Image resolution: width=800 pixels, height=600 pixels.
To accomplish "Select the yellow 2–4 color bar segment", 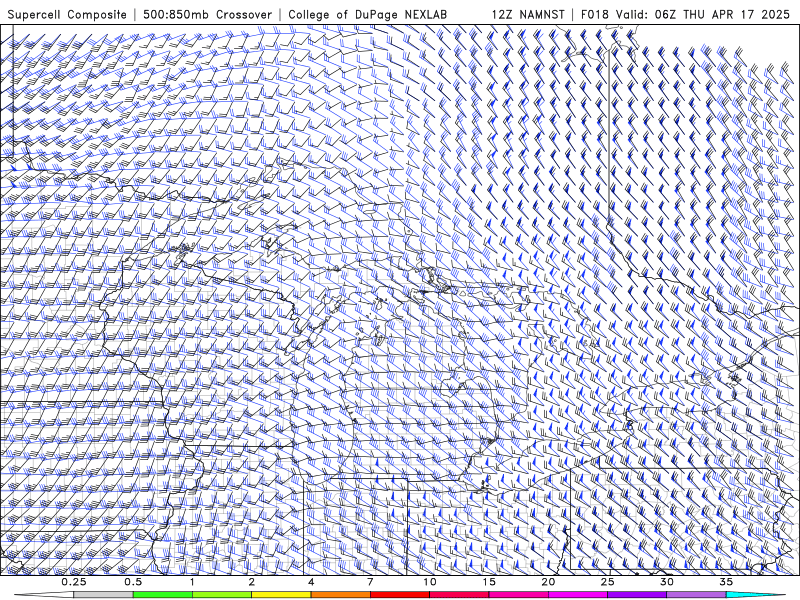I will [x=281, y=595].
